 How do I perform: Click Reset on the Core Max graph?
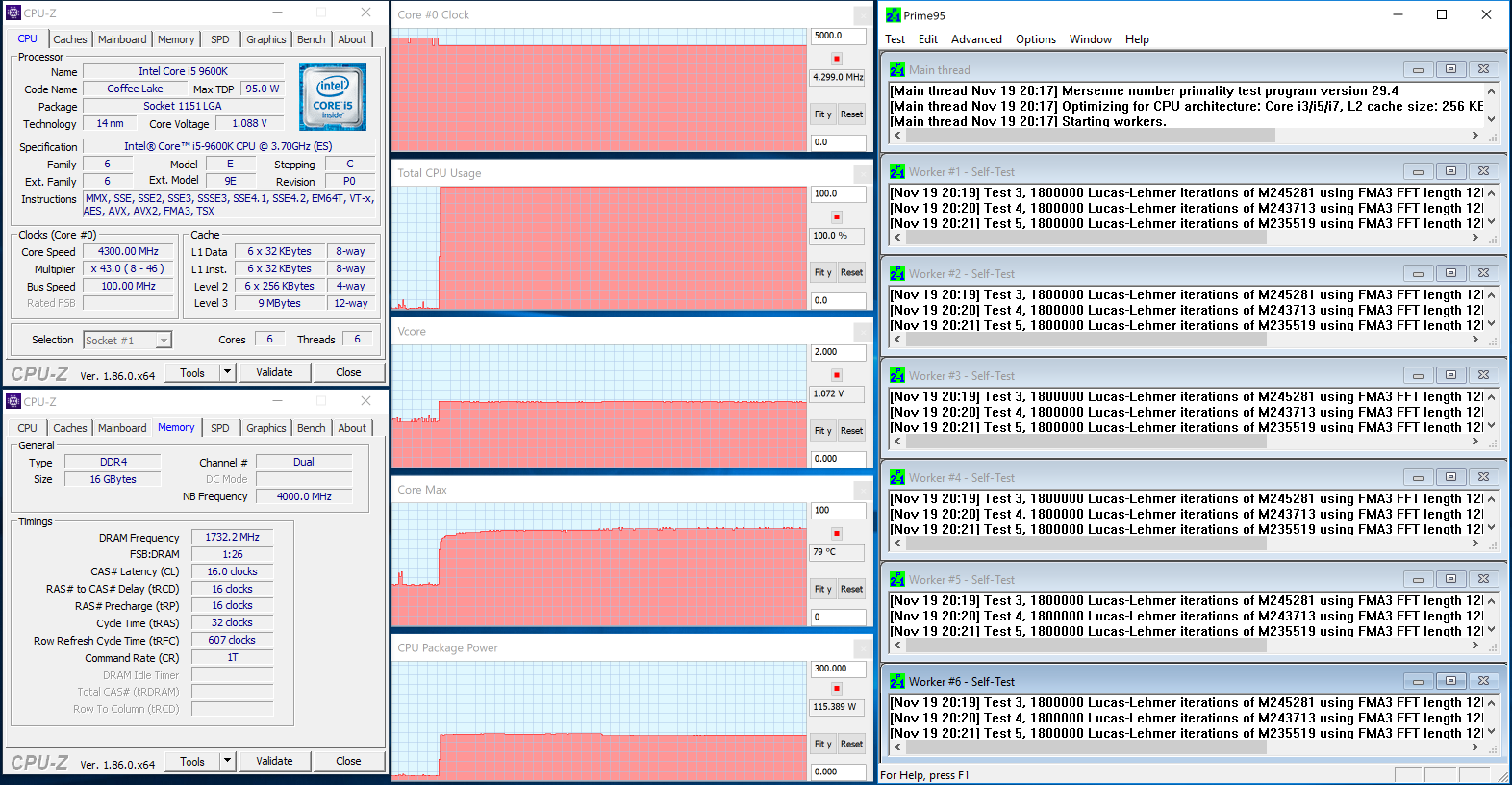[x=851, y=589]
